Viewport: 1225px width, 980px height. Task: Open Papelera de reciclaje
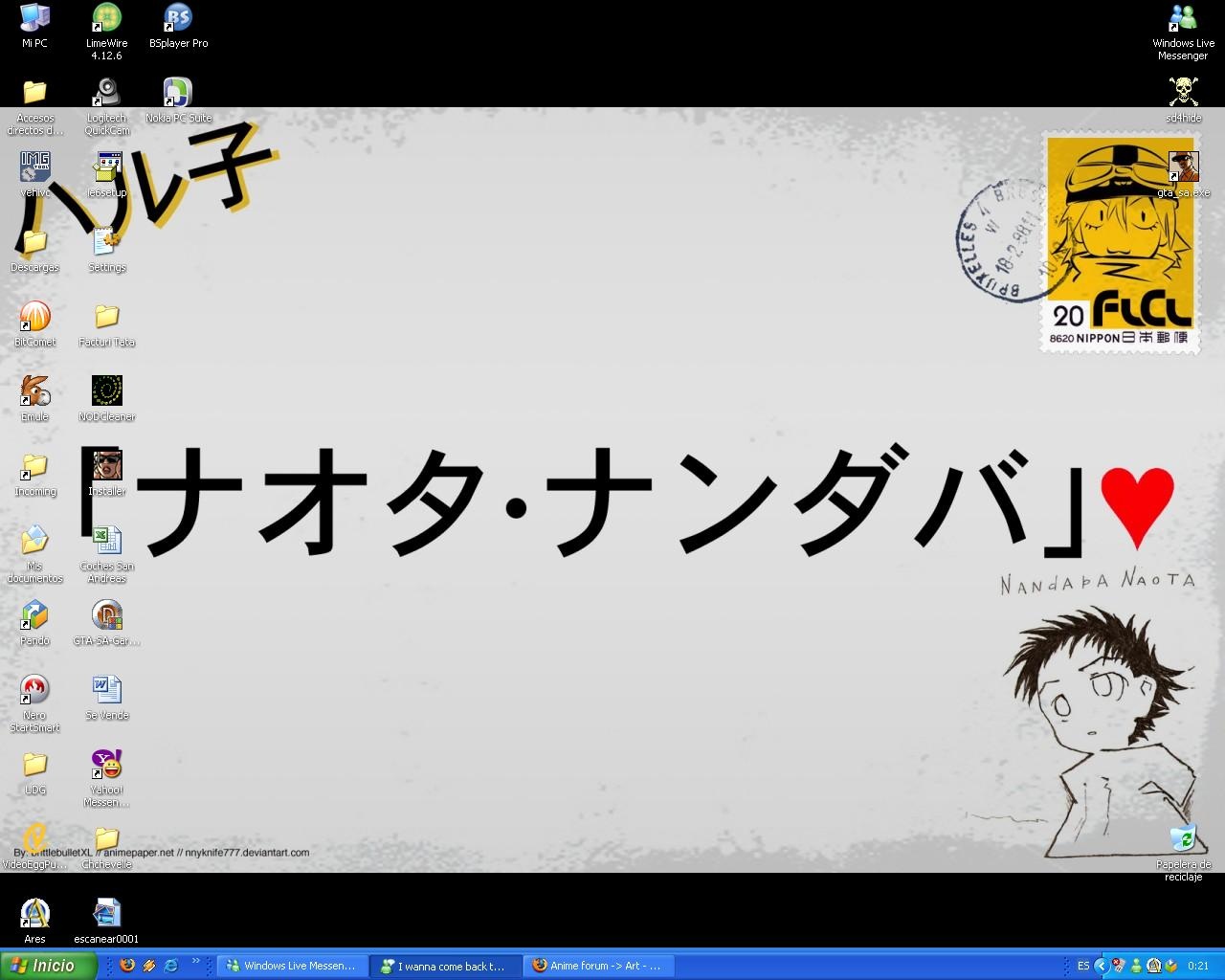(1183, 854)
